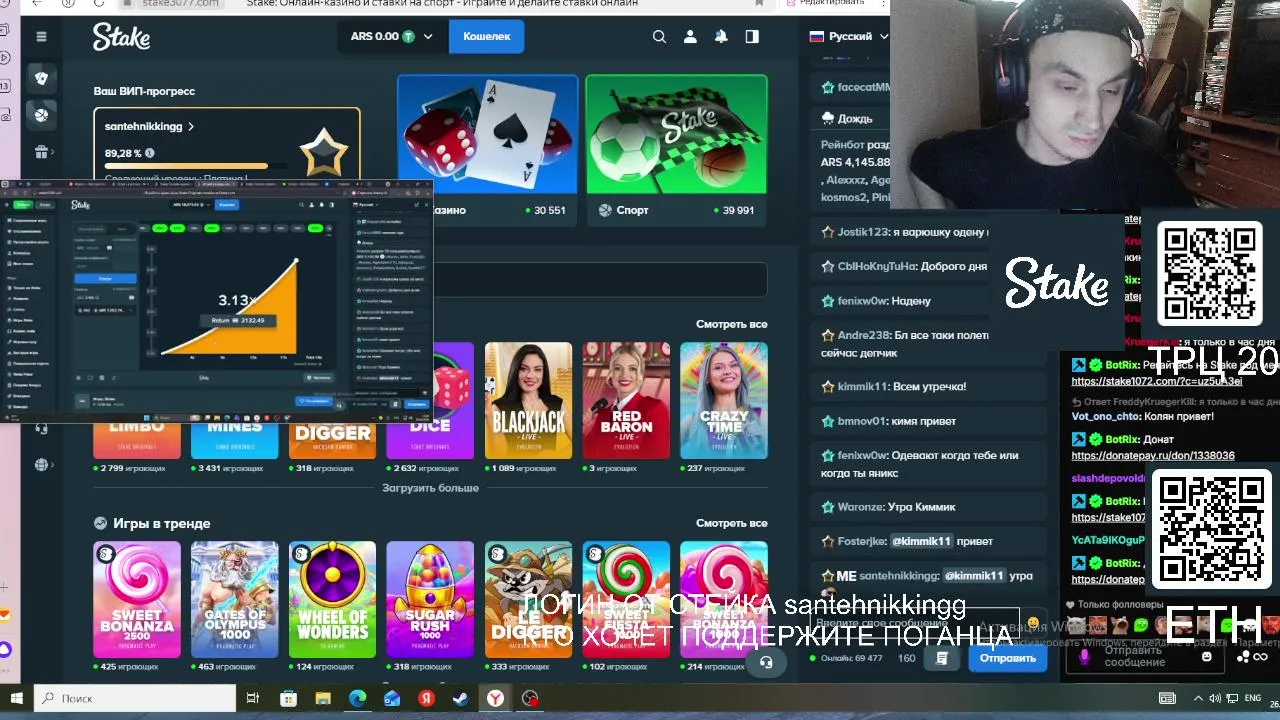This screenshot has width=1280, height=720.
Task: Open the Blackjack Live game tile
Action: point(528,400)
